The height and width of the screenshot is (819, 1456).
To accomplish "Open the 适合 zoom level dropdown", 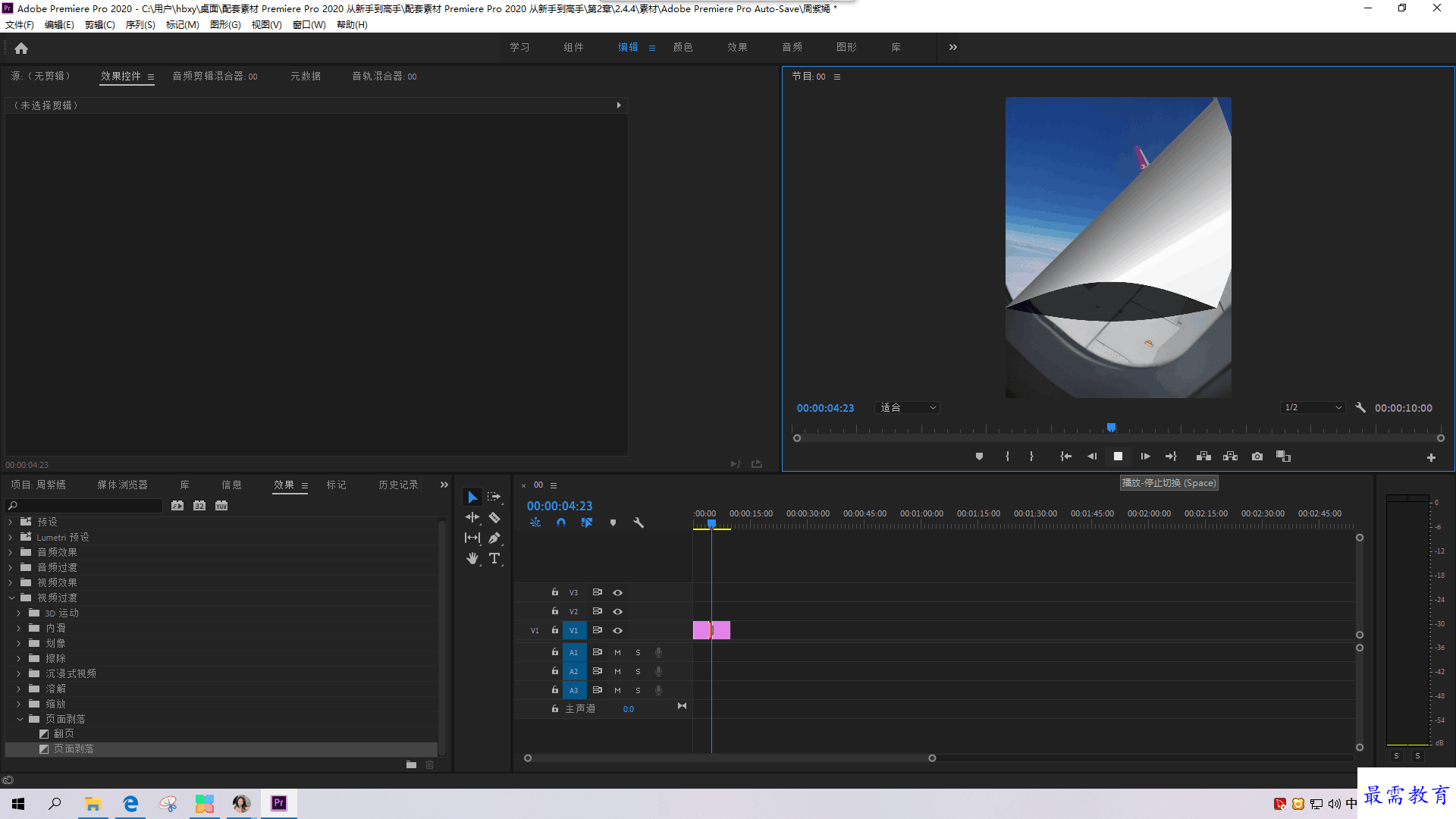I will click(908, 408).
